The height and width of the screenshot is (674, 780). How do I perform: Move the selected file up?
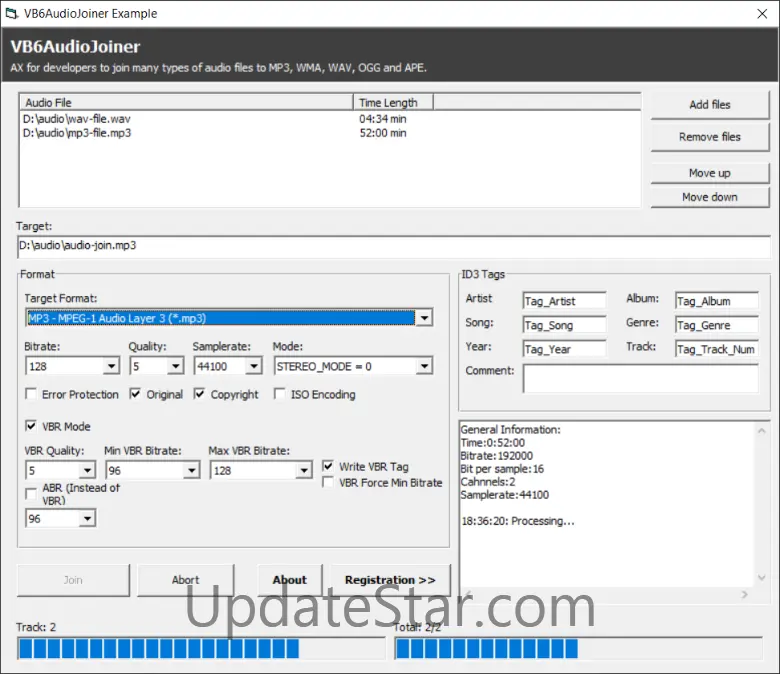pos(709,173)
